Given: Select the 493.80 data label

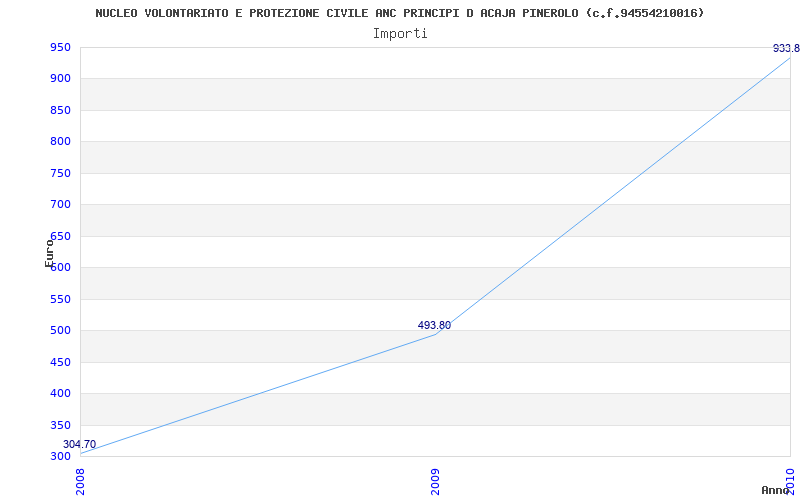Looking at the screenshot, I should pos(434,326).
